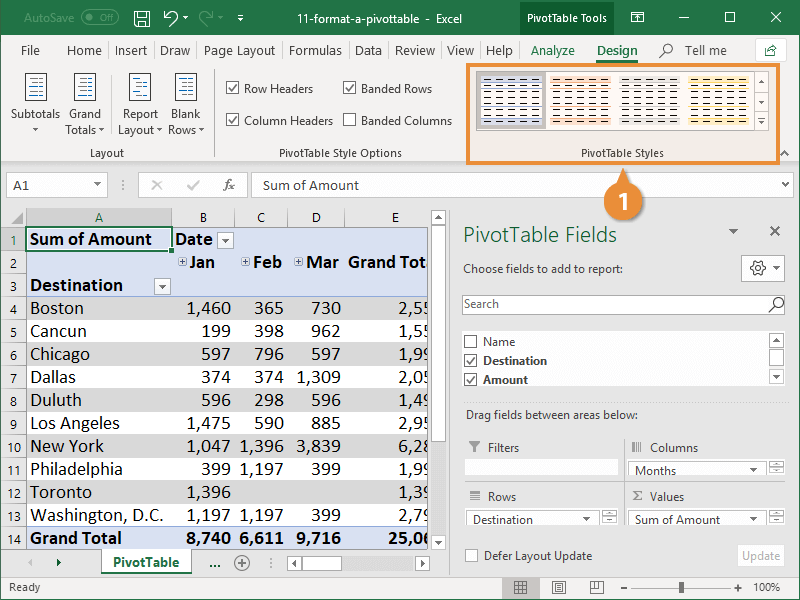This screenshot has height=600, width=800.
Task: Switch to Page Break Preview icon
Action: (596, 587)
